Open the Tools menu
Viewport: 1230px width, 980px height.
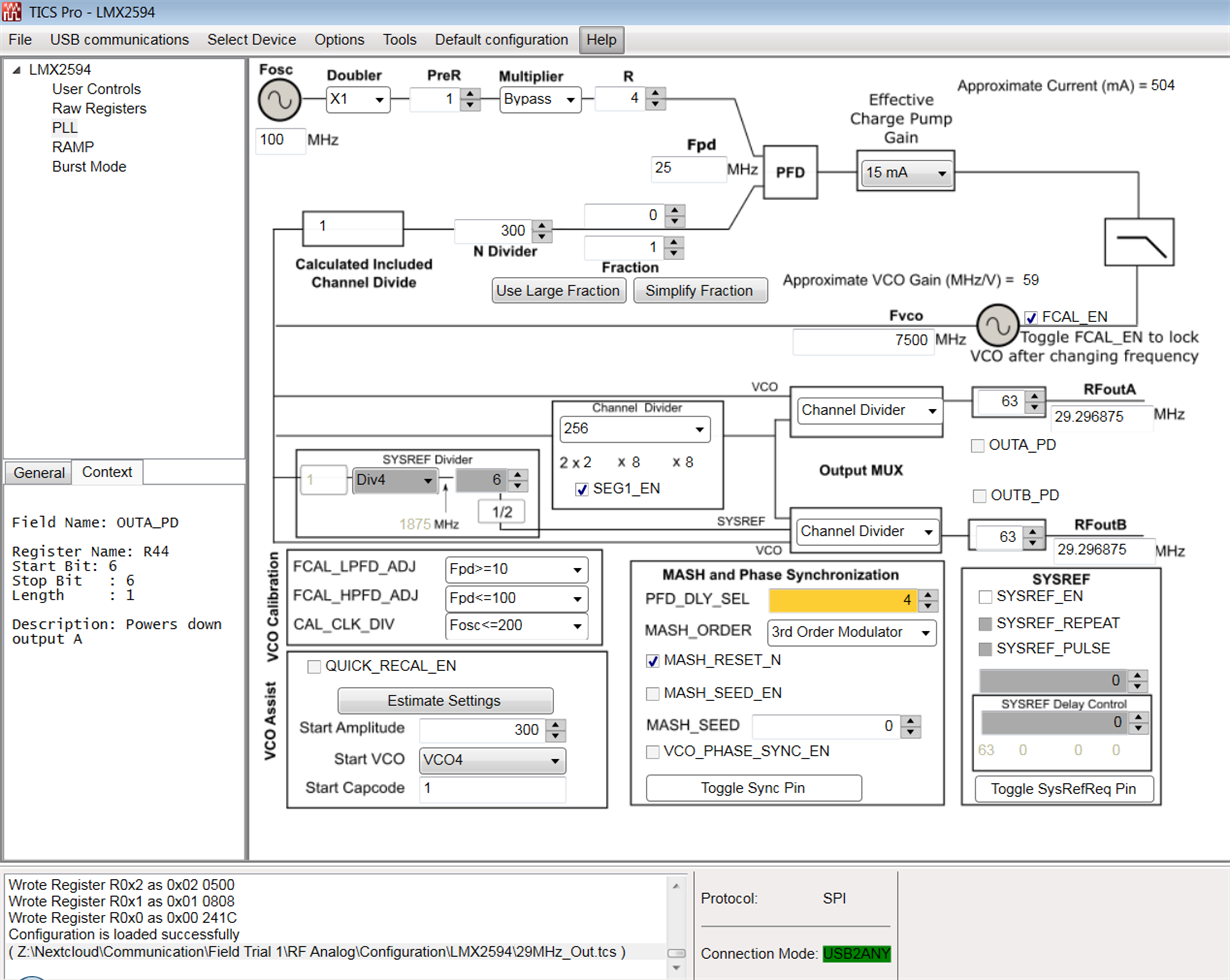(x=400, y=40)
